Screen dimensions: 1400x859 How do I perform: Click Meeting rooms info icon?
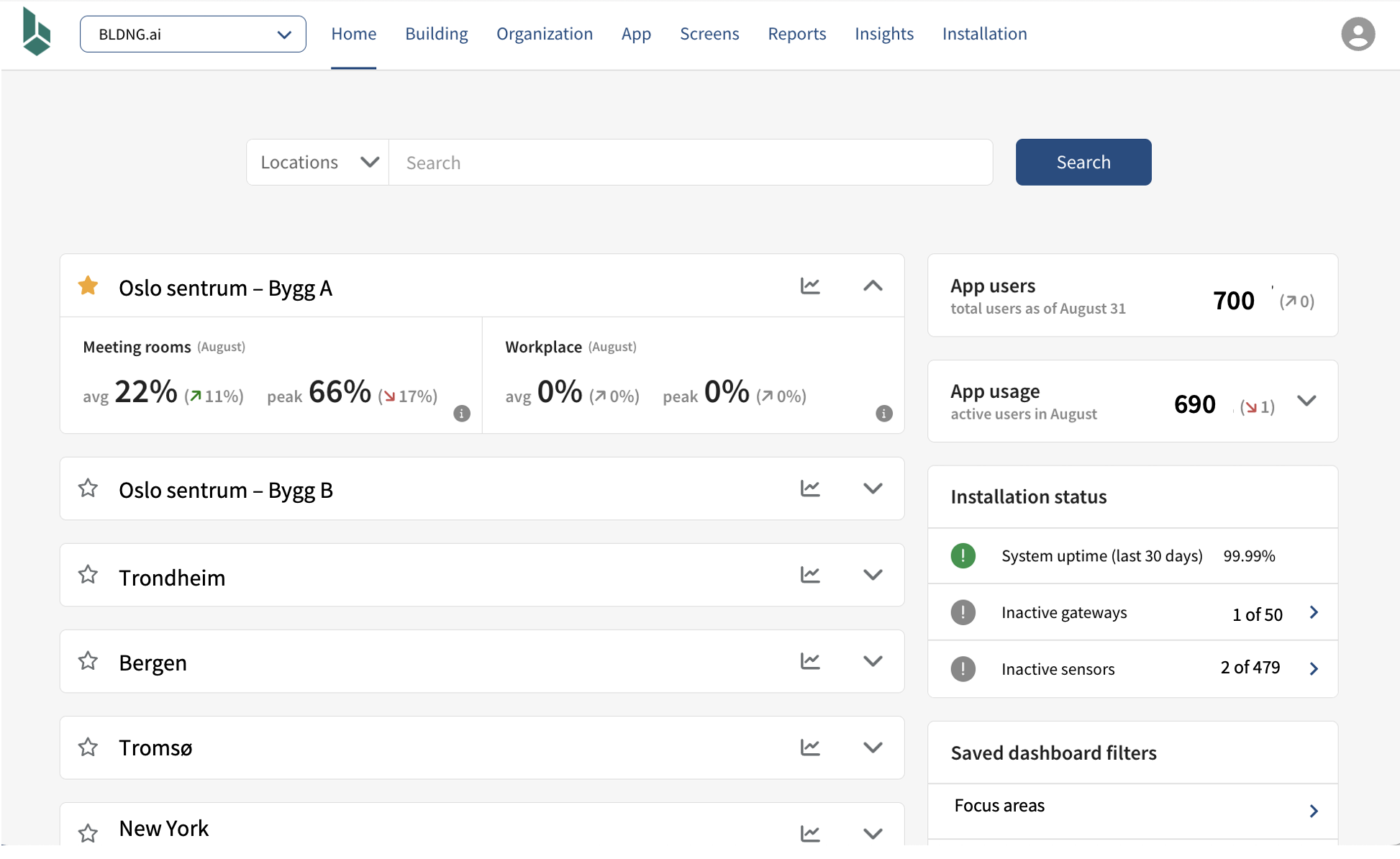(x=462, y=414)
